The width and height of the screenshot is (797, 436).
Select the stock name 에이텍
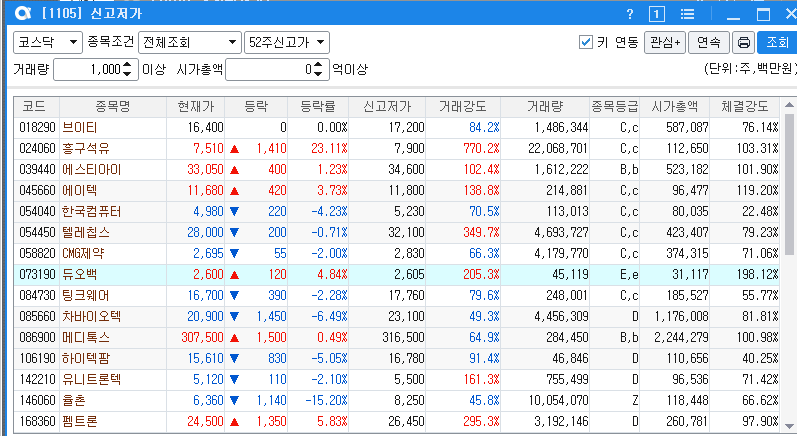[x=79, y=191]
